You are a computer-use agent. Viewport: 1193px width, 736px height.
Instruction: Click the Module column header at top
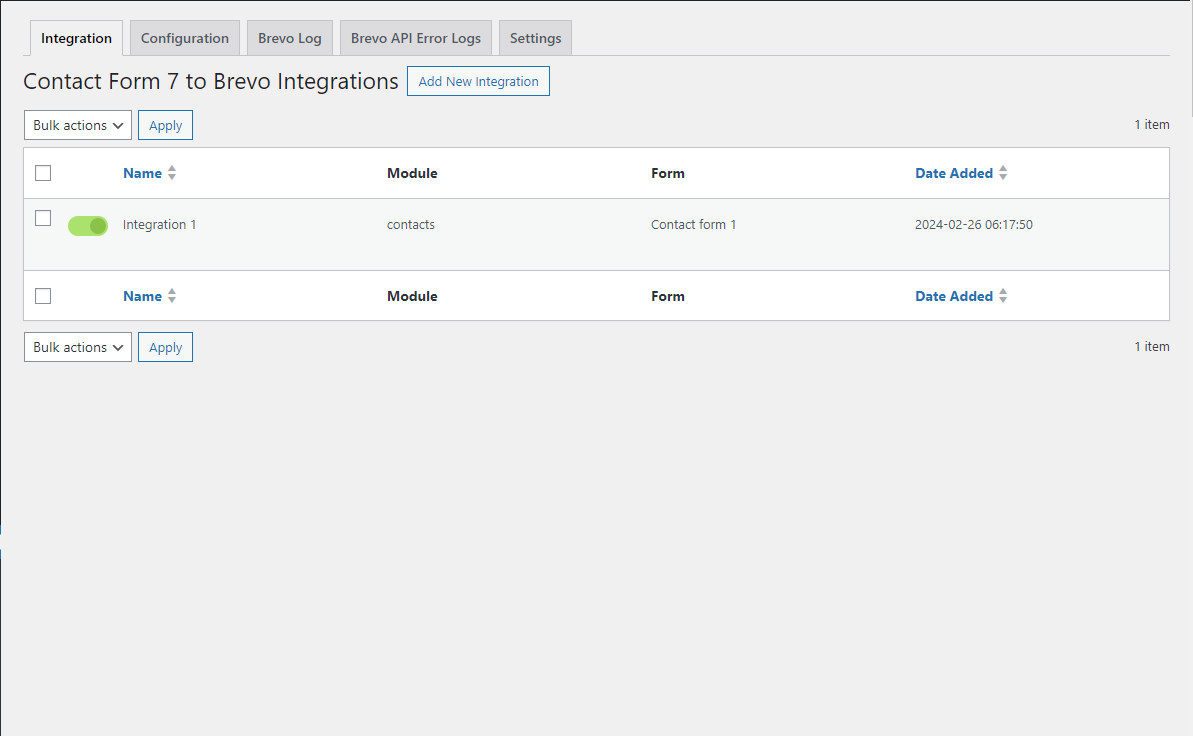(412, 173)
